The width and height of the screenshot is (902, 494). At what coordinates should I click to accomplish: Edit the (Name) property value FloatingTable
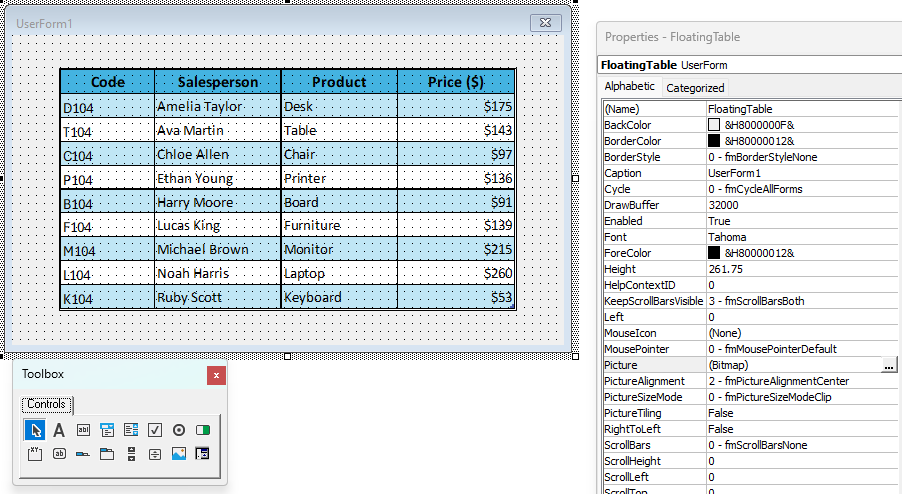tap(804, 109)
